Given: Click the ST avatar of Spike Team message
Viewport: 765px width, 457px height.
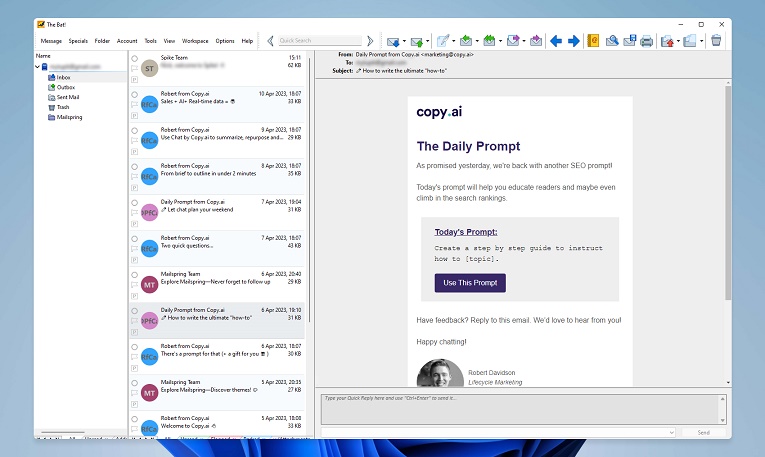Looking at the screenshot, I should click(x=149, y=68).
